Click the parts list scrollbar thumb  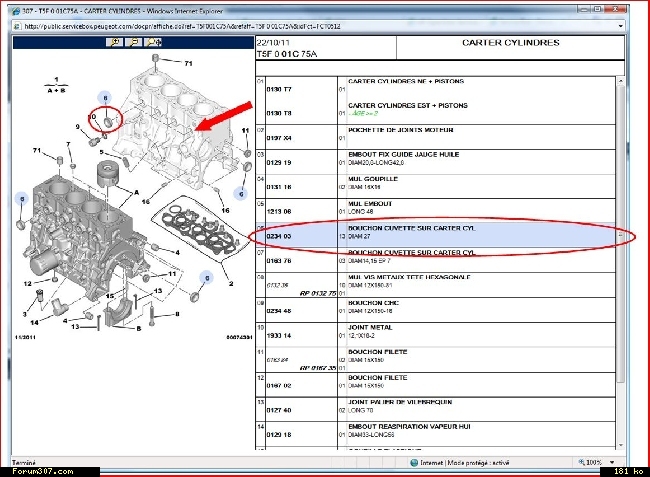(621, 234)
